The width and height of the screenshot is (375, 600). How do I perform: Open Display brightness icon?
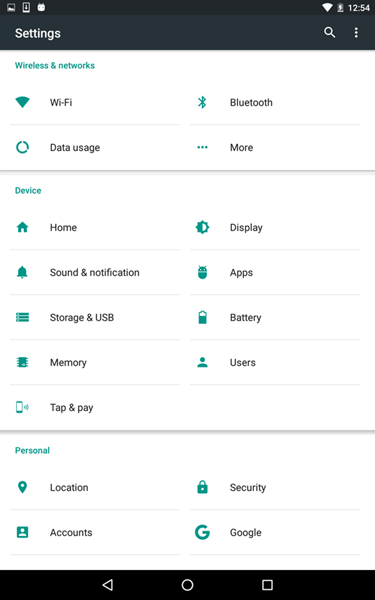click(202, 227)
